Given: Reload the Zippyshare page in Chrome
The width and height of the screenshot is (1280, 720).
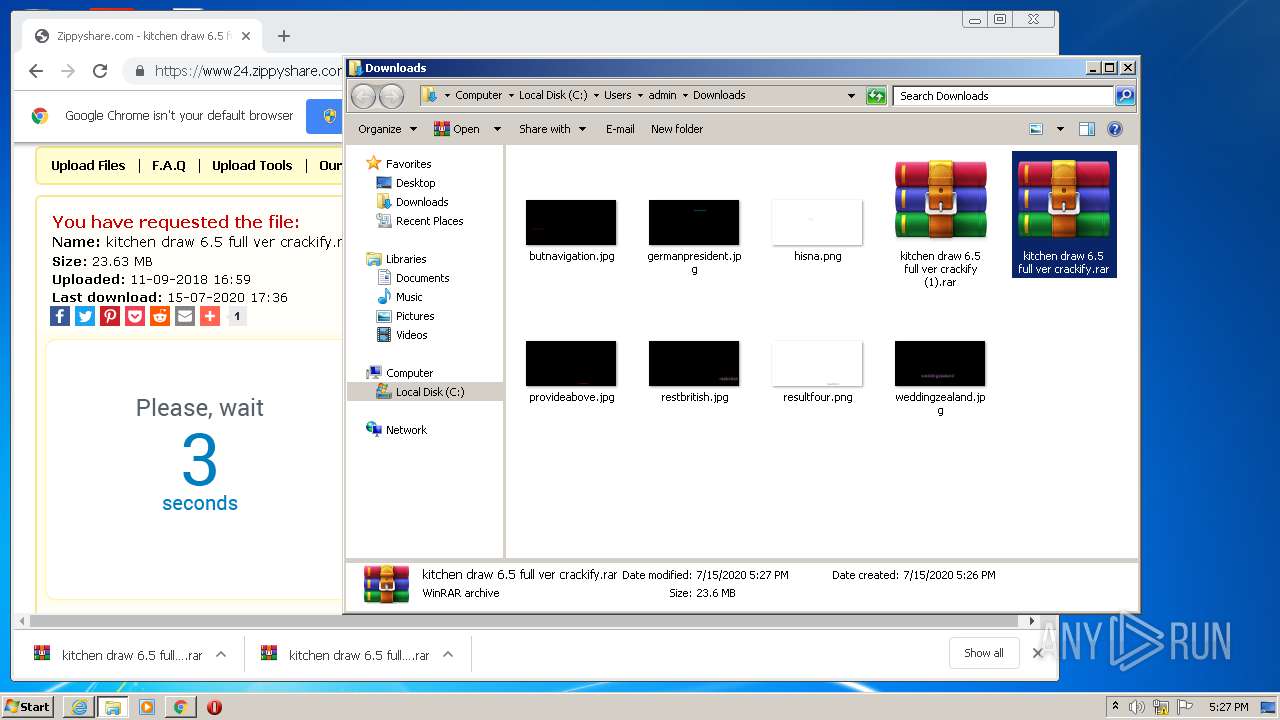Looking at the screenshot, I should tap(100, 71).
